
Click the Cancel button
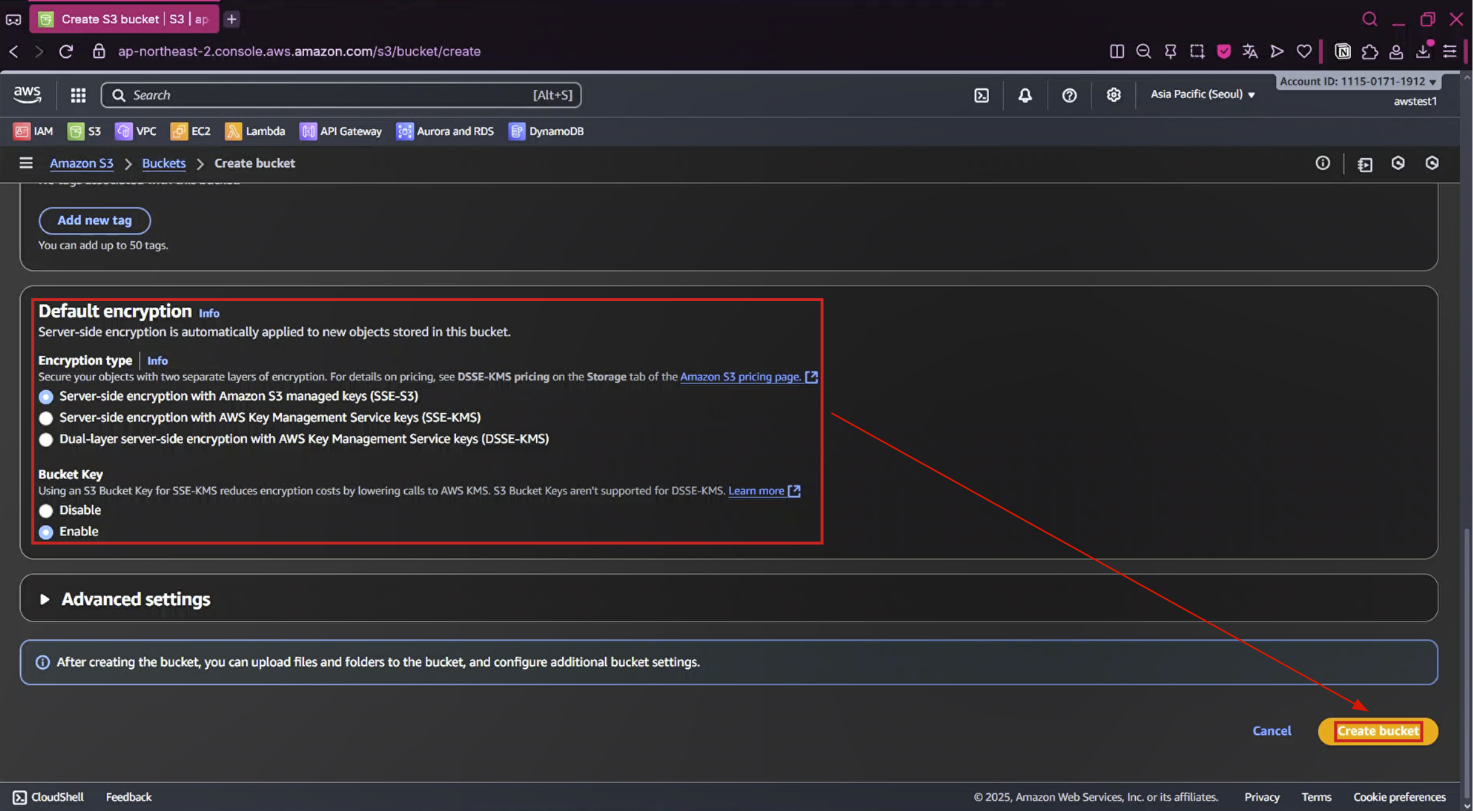[1272, 731]
